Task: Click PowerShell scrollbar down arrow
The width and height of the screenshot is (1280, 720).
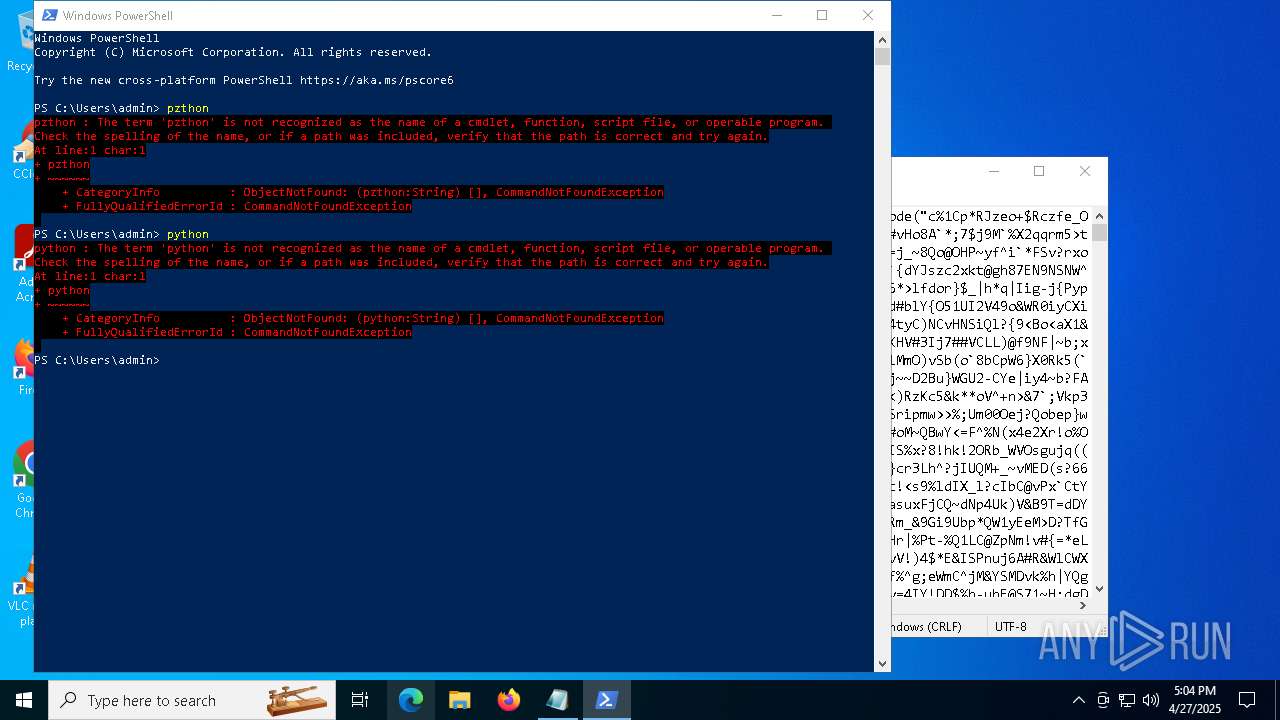Action: click(882, 663)
